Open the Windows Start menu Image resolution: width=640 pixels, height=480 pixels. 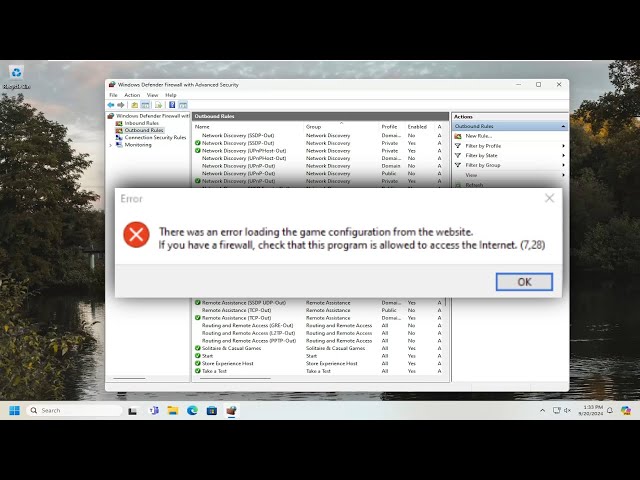[x=14, y=410]
